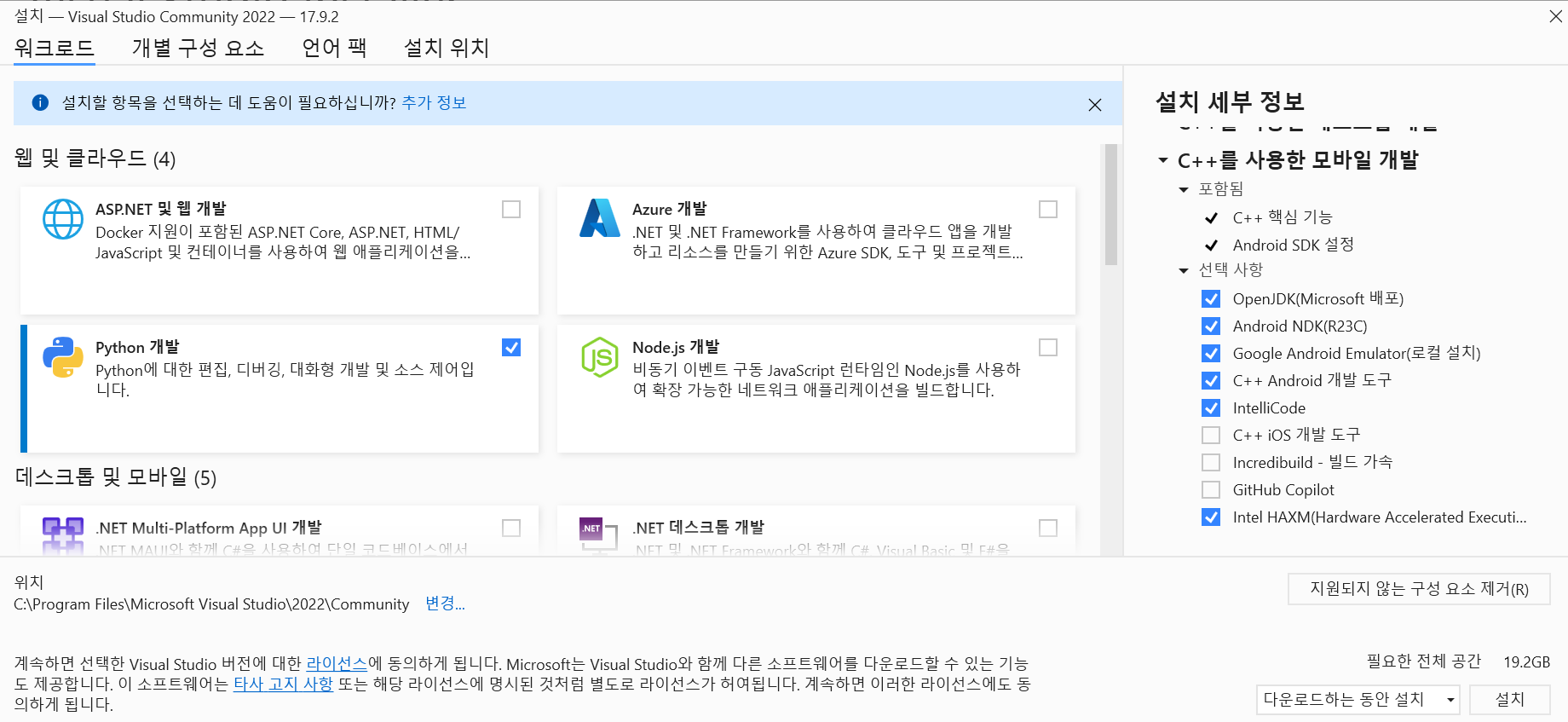Click the 변경... location link
The width and height of the screenshot is (1568, 722).
tap(445, 604)
